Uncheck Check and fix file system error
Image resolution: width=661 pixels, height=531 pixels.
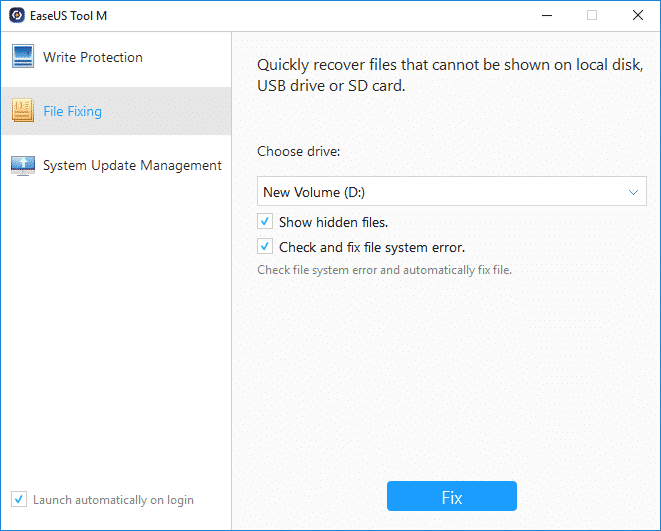(265, 247)
